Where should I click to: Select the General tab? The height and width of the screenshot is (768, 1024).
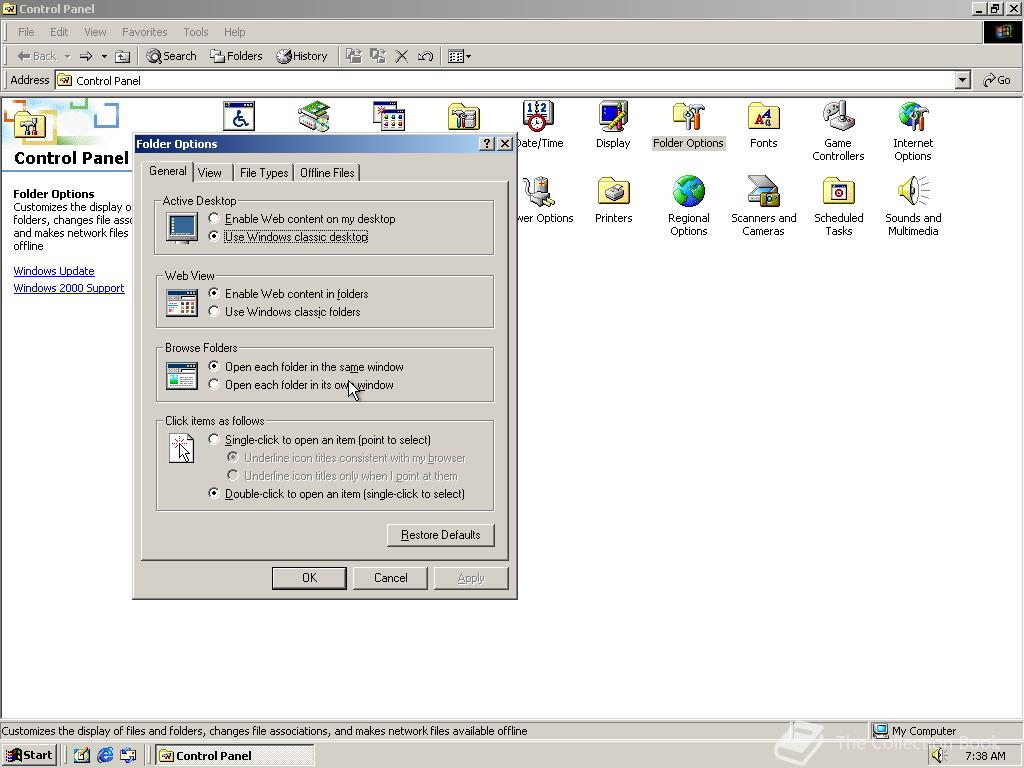pos(168,171)
